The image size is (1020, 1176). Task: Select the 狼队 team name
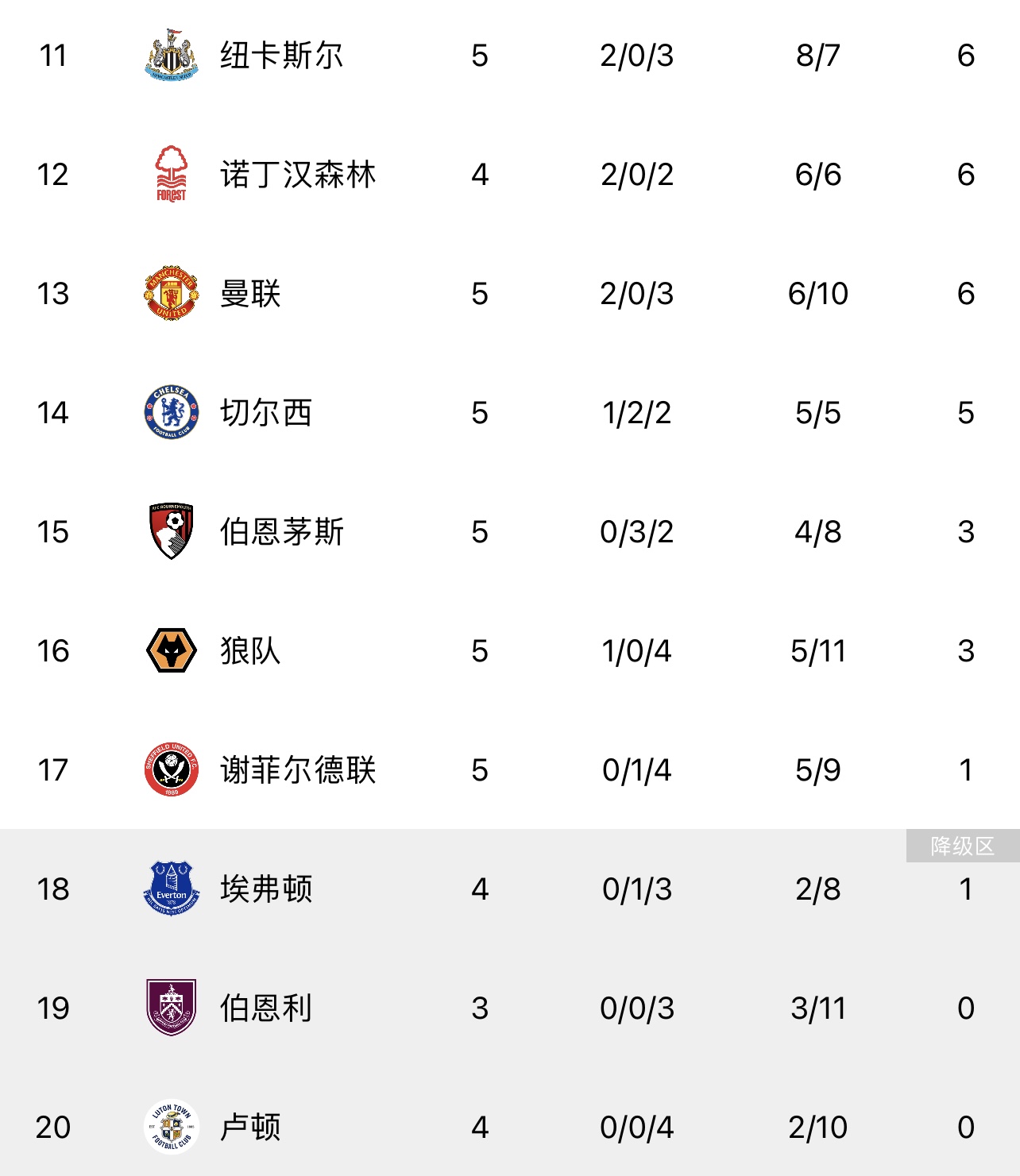pos(250,651)
